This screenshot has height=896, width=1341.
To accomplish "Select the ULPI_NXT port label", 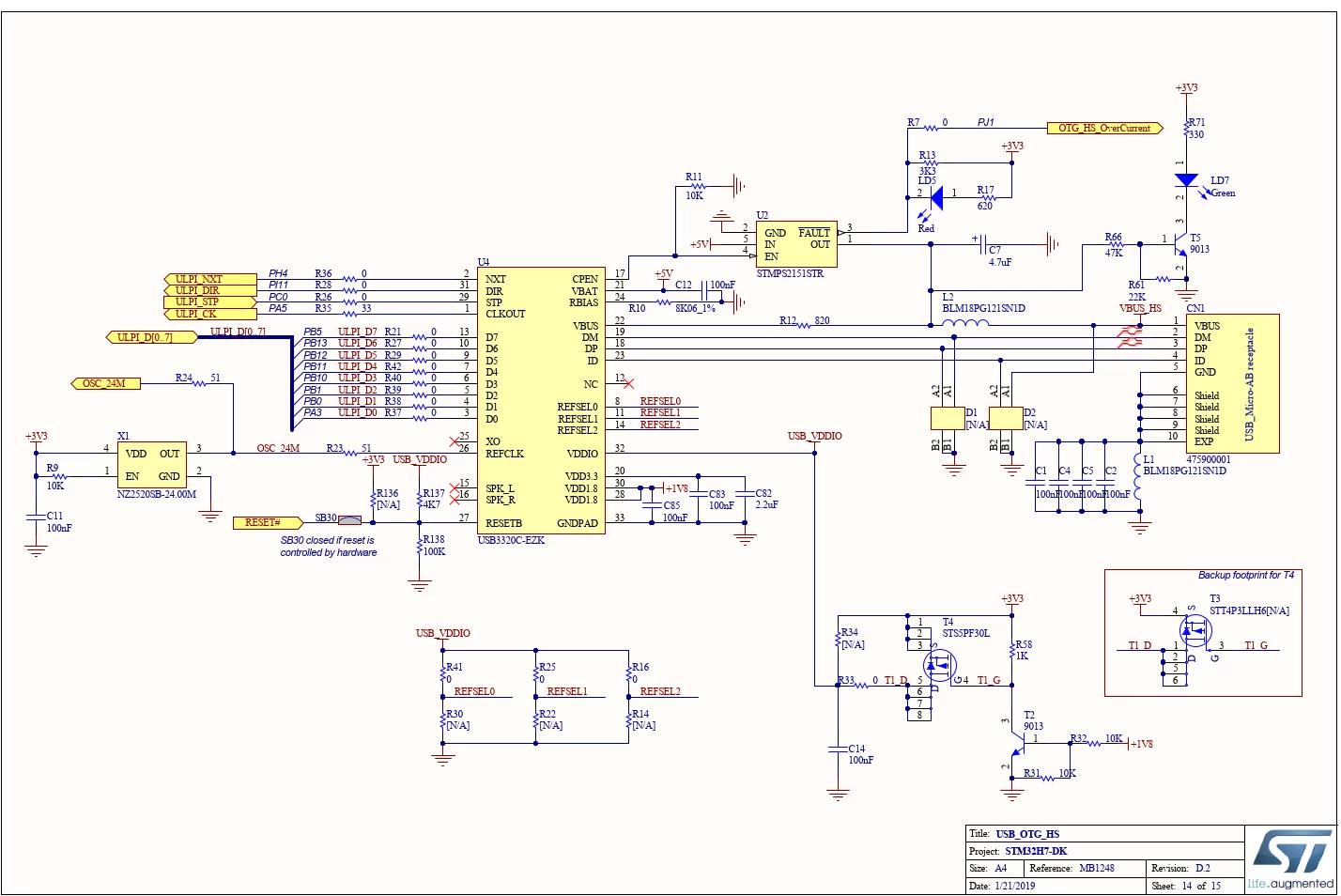I will (209, 279).
